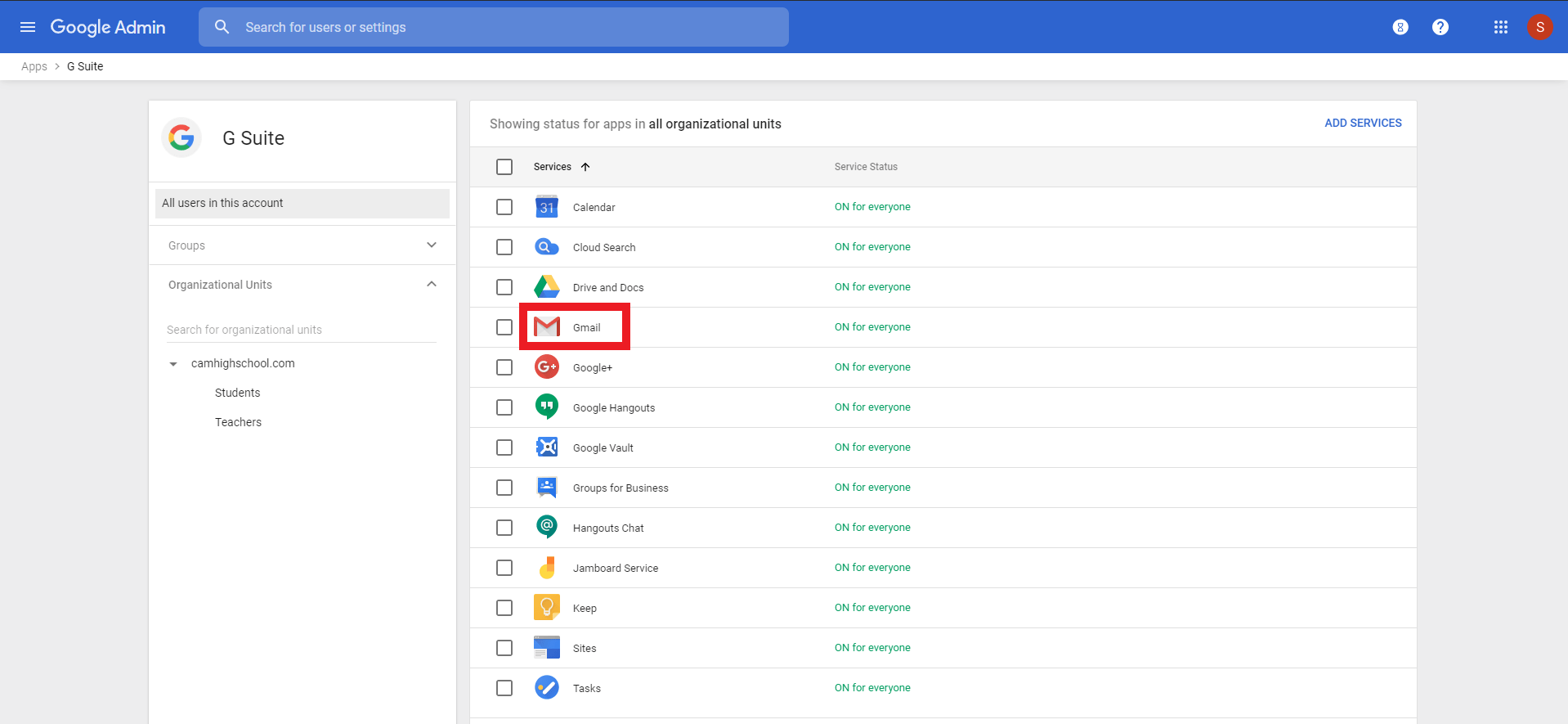The image size is (1568, 724).
Task: Check the Tasks row checkbox
Action: pos(504,688)
